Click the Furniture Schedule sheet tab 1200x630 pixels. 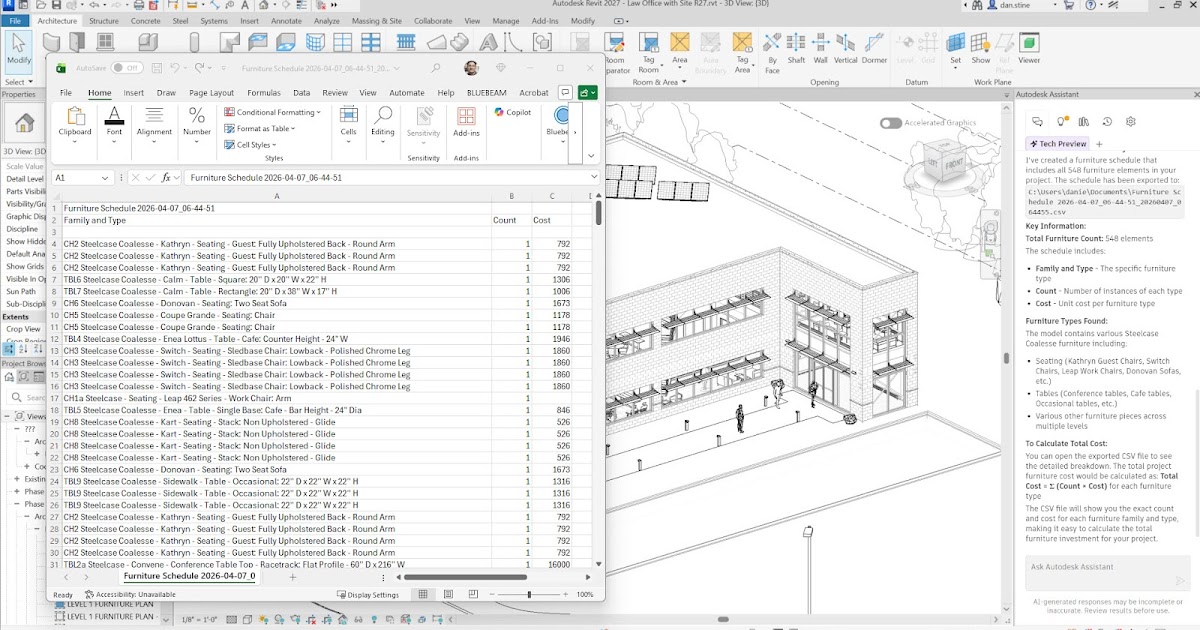(189, 577)
